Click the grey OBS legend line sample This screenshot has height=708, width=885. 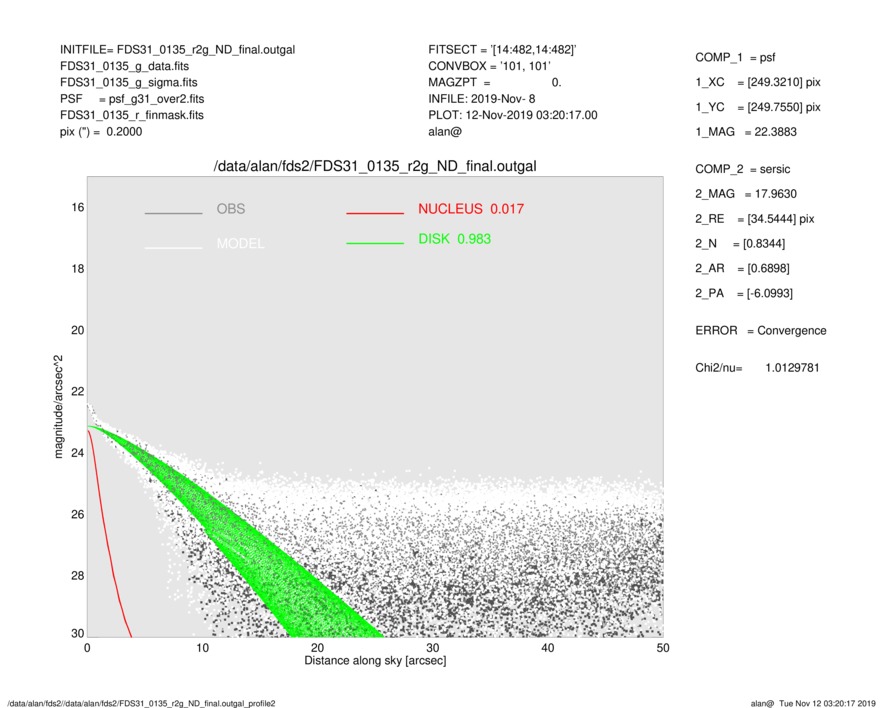click(173, 213)
